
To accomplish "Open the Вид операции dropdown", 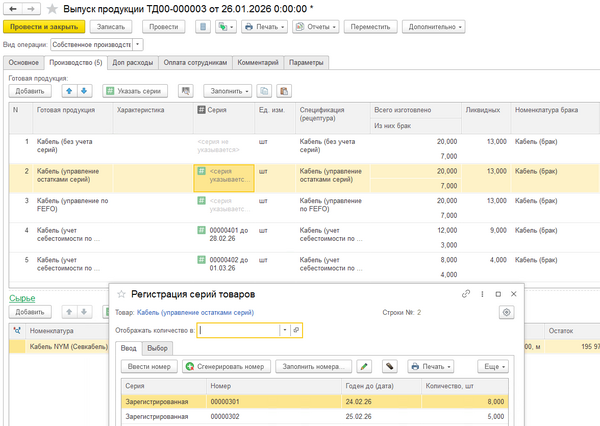I will 137,44.
